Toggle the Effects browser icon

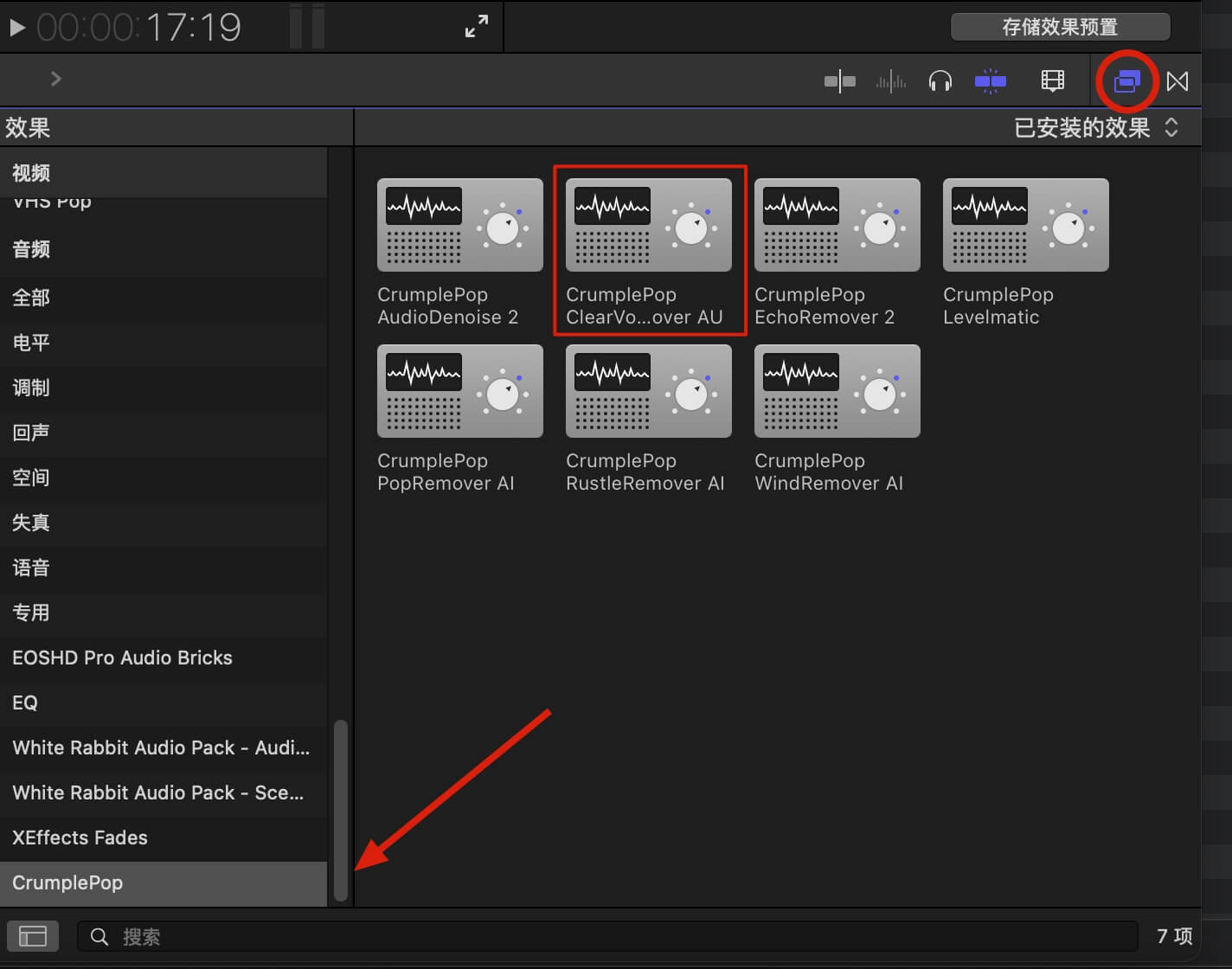(1126, 81)
